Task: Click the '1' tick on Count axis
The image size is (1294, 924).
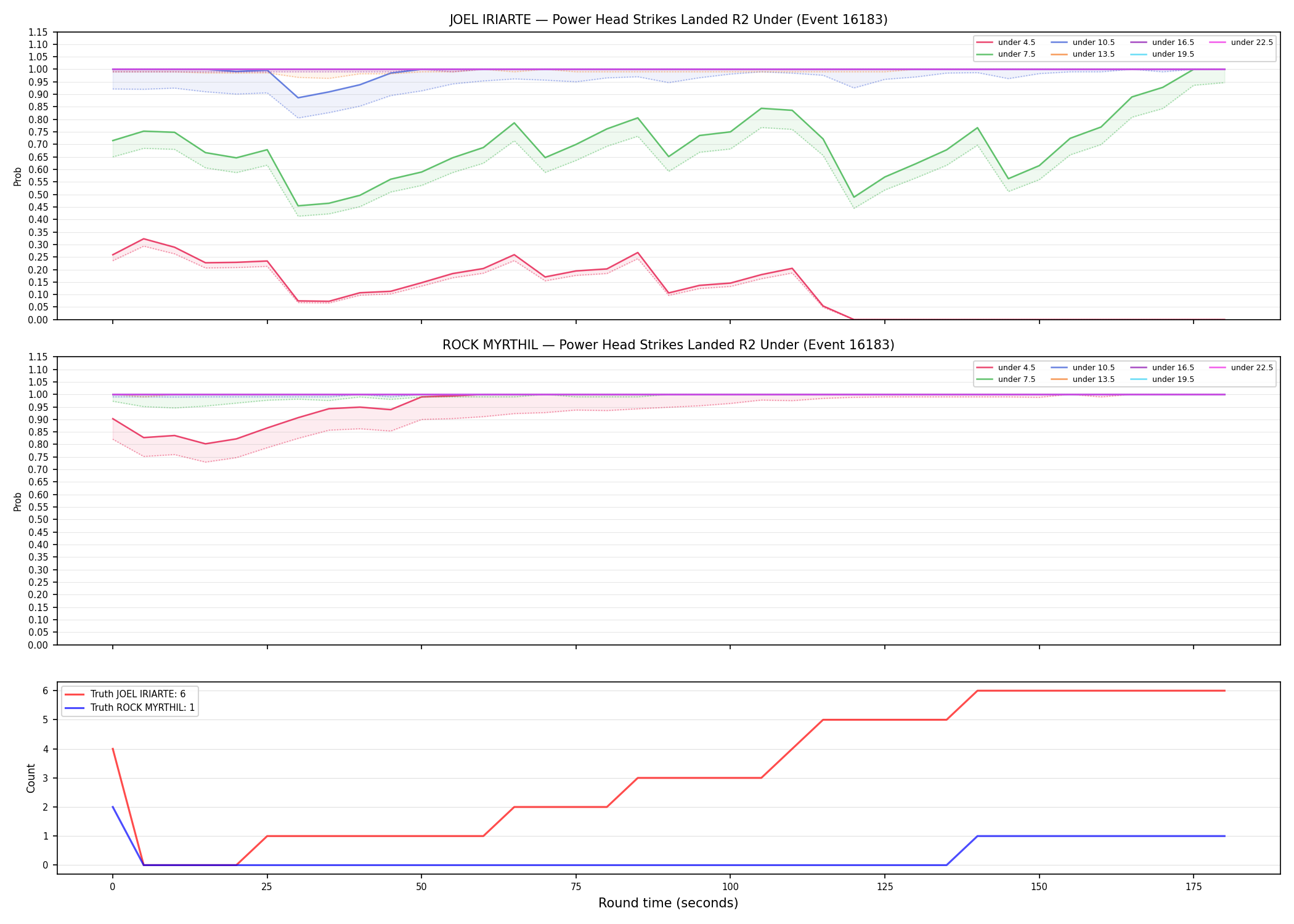Action: [x=46, y=836]
